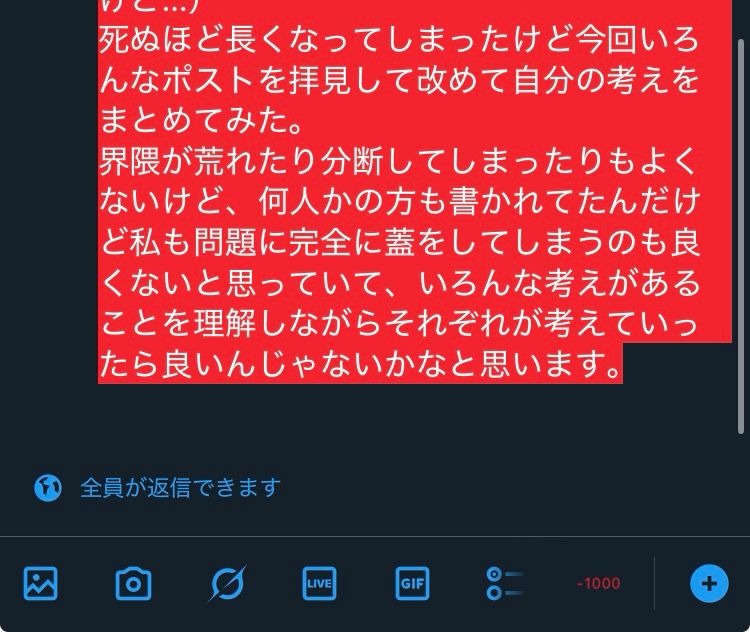Click the line starting ど私も問題に
Image resolution: width=750 pixels, height=632 pixels.
[x=400, y=243]
